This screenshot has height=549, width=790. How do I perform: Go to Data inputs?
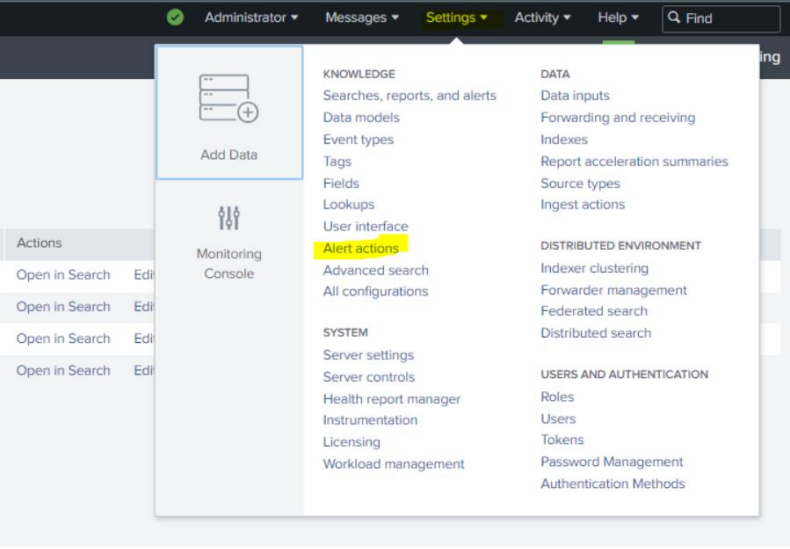coord(575,96)
